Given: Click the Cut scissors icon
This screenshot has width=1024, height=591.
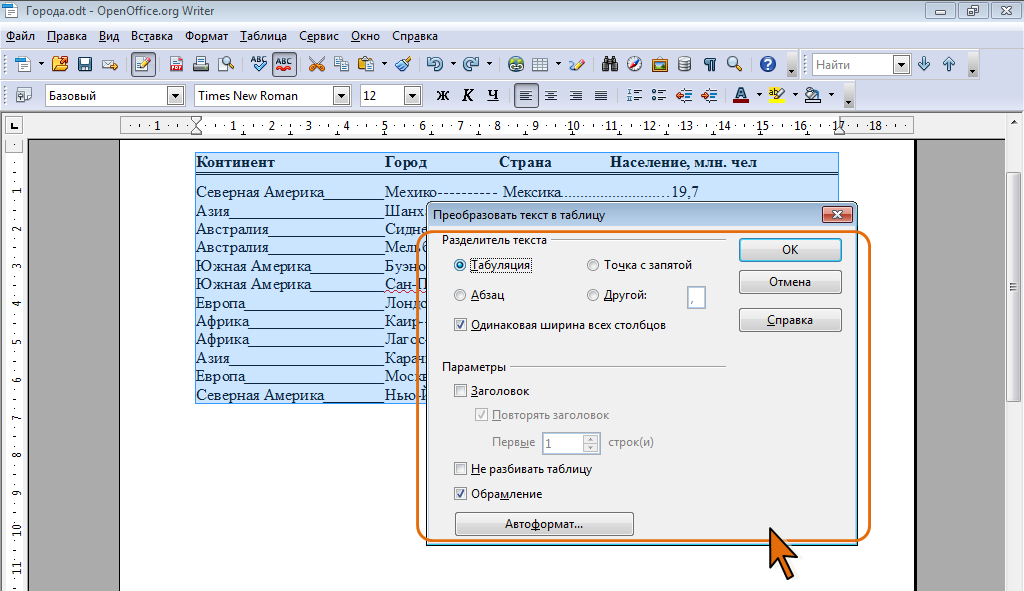Looking at the screenshot, I should click(x=317, y=64).
